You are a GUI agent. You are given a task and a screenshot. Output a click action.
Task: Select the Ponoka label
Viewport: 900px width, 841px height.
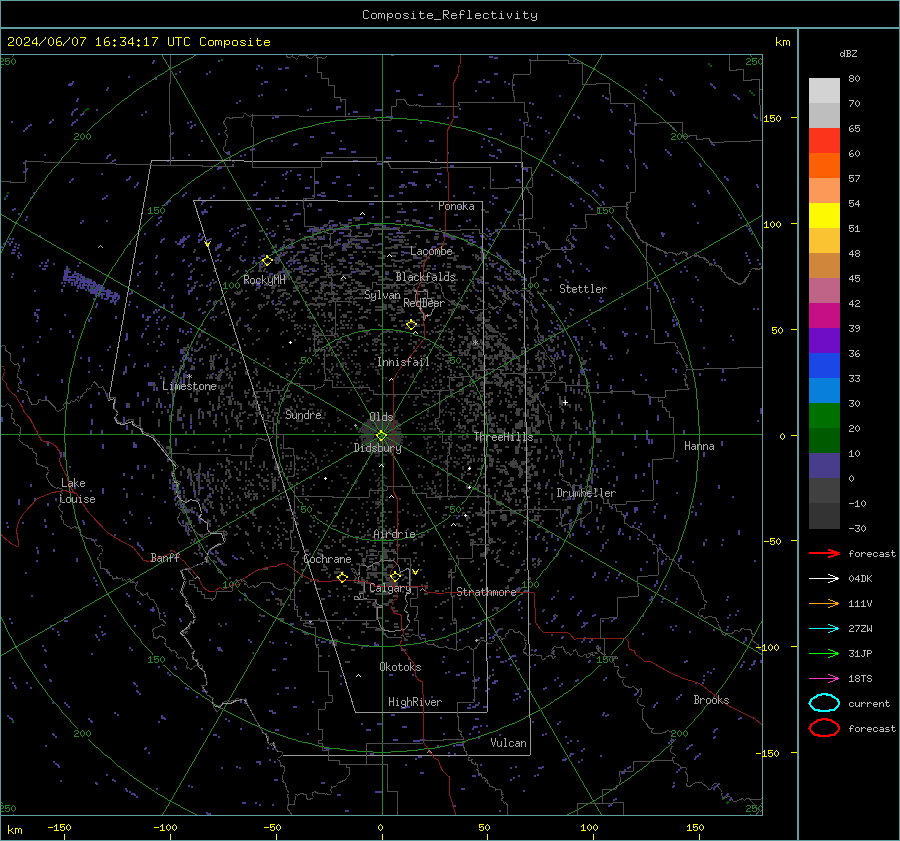tap(456, 206)
